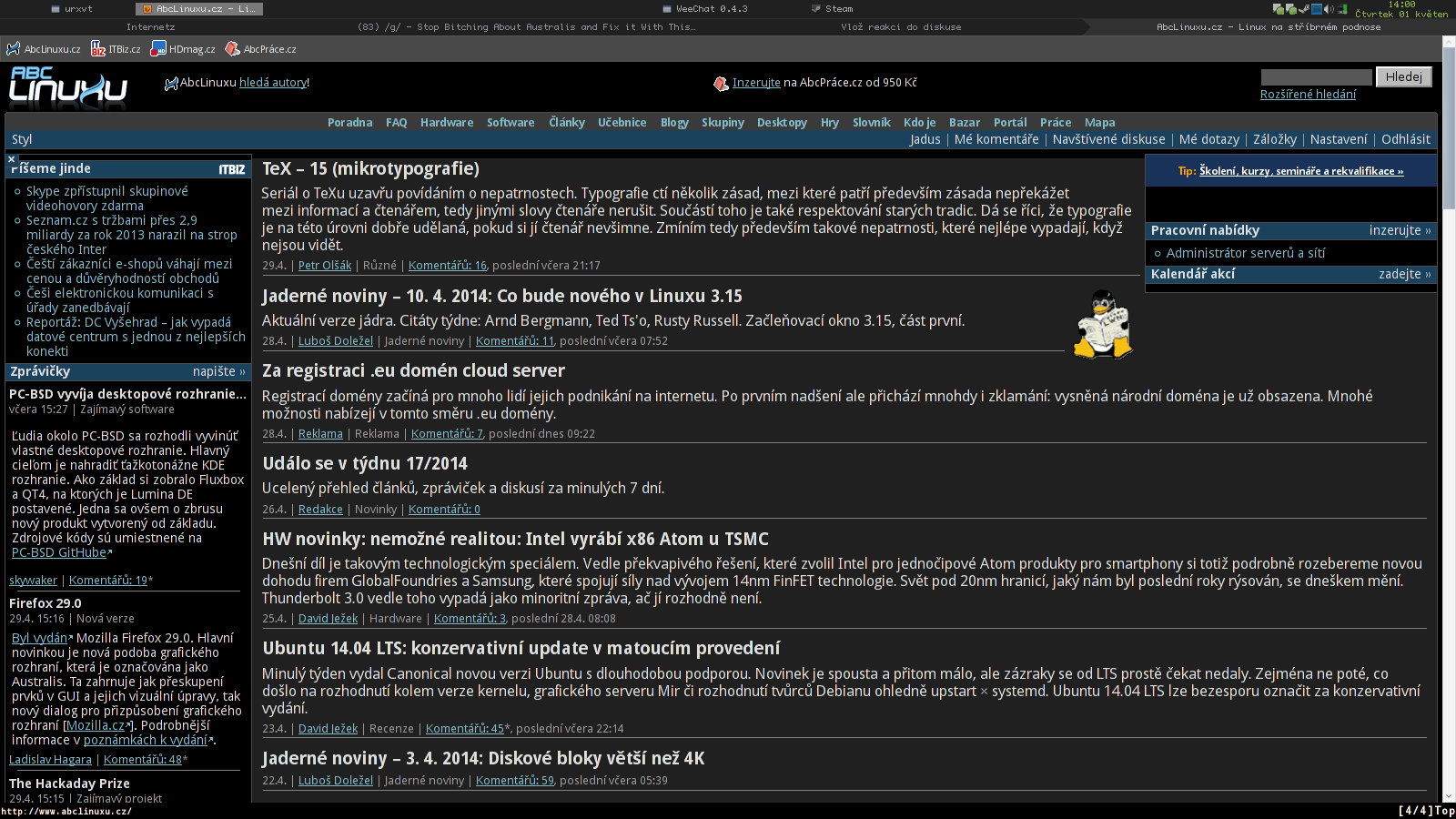Screen dimensions: 1456x819
Task: Select the AbcLinuxu.cz browser window in the taskbar
Action: pos(199,9)
